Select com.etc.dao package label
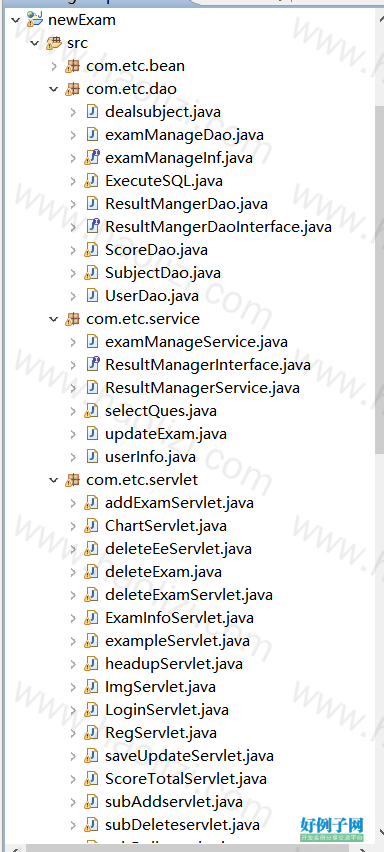Screen dimensions: 384x852 point(131,89)
